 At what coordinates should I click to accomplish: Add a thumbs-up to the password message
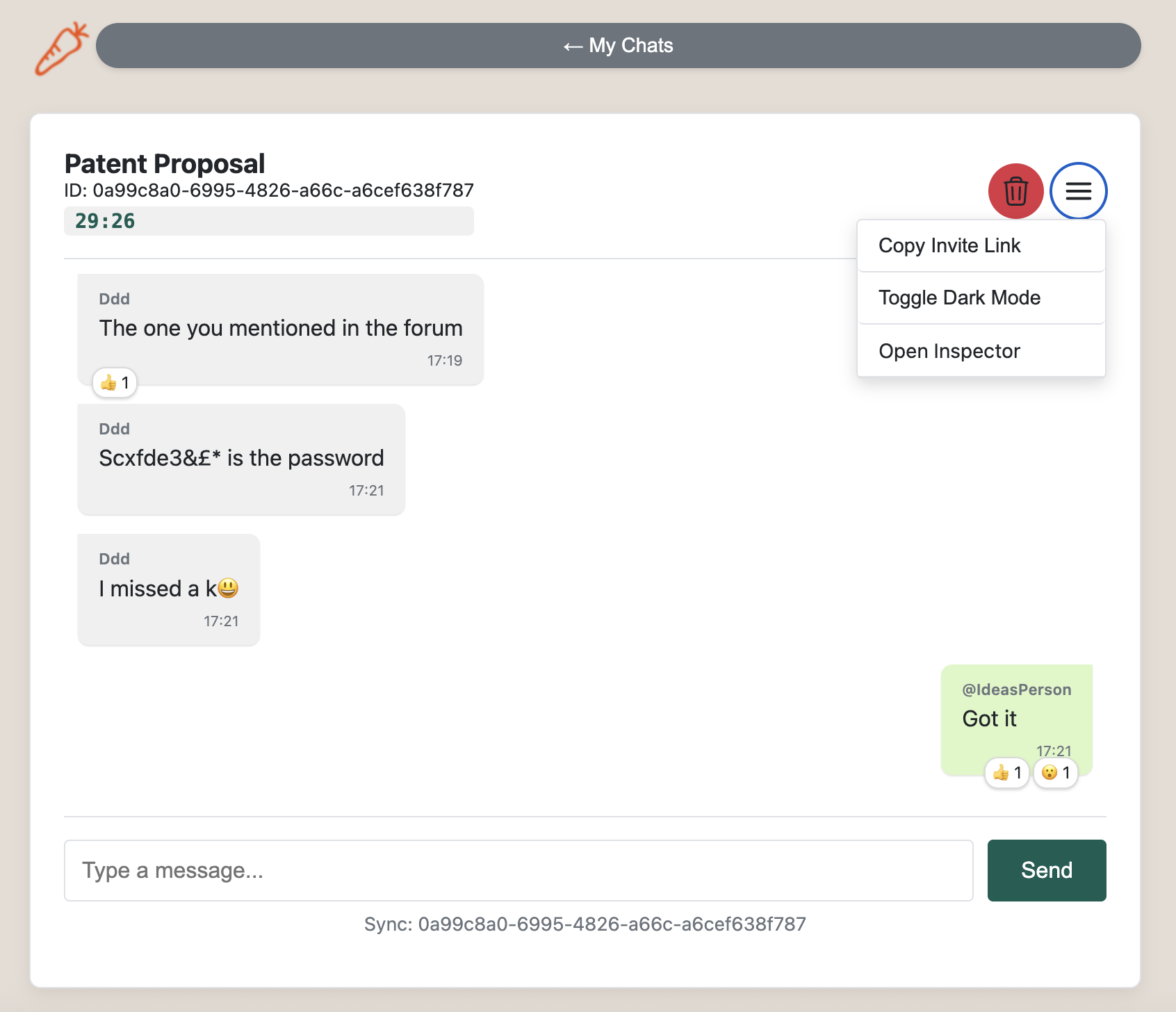click(240, 457)
